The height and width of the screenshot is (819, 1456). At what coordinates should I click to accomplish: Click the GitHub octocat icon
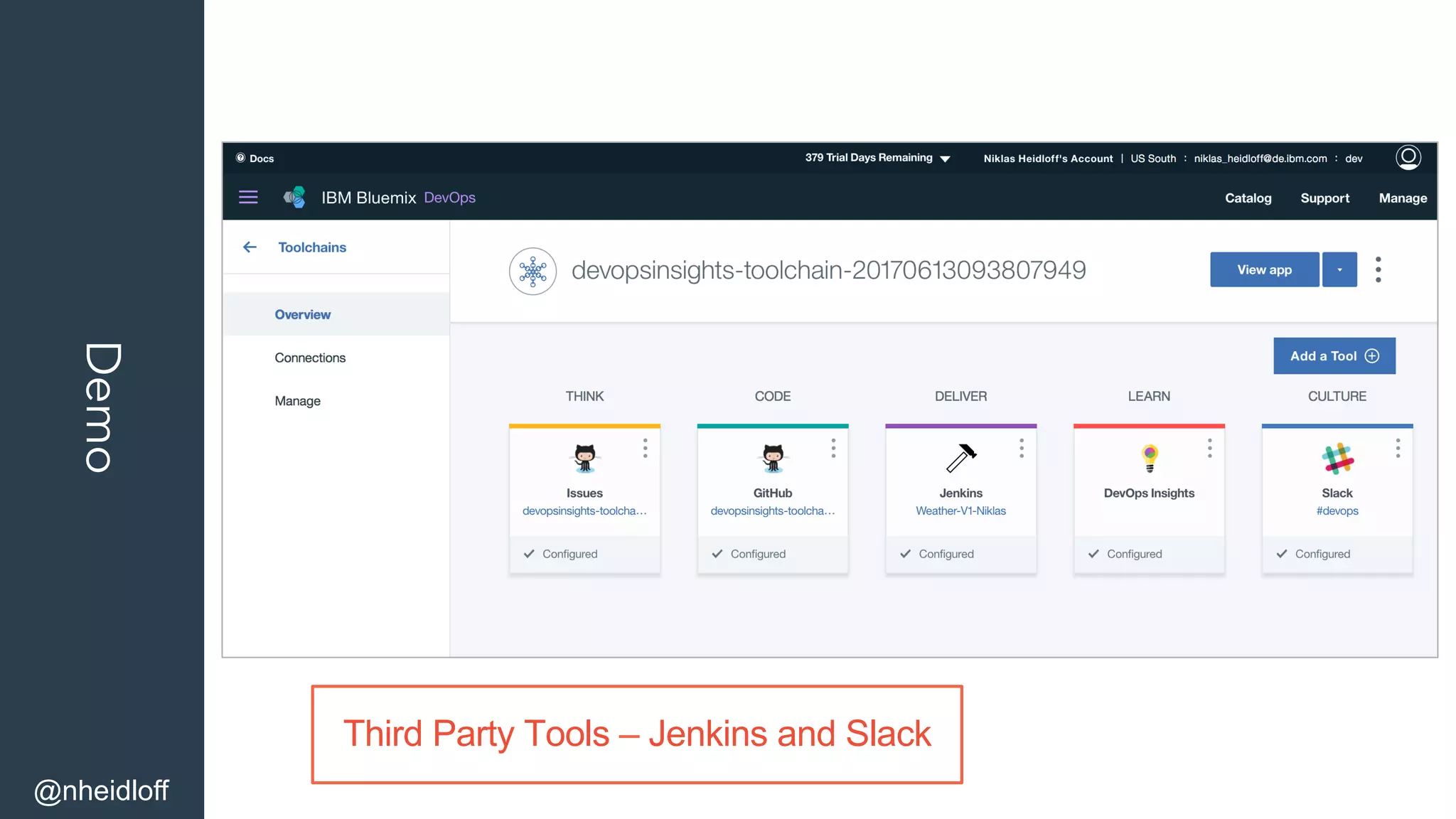(x=773, y=459)
